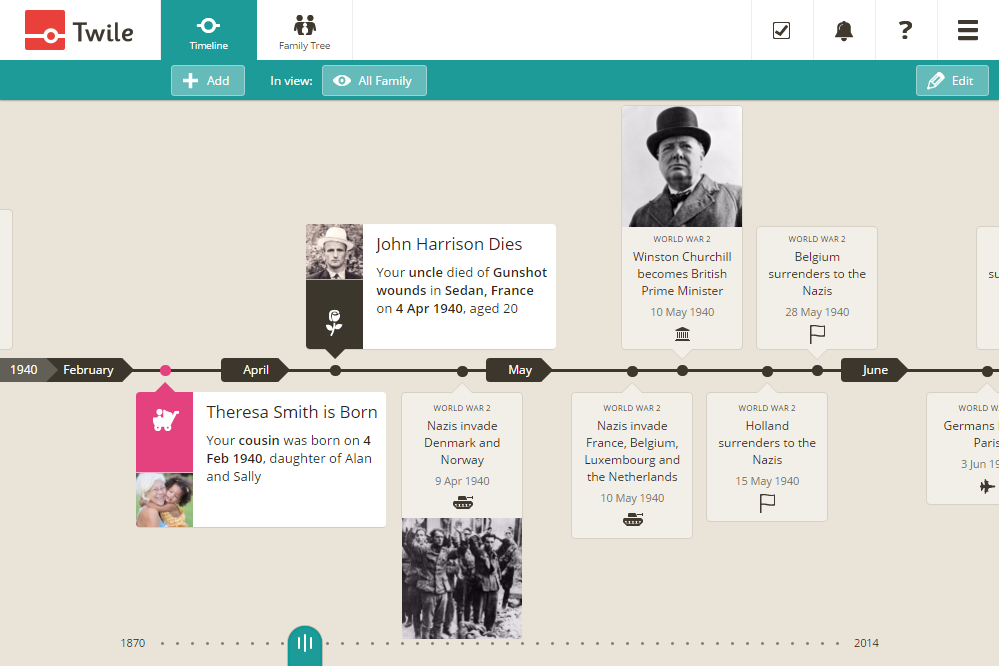Open the notifications bell

844,30
